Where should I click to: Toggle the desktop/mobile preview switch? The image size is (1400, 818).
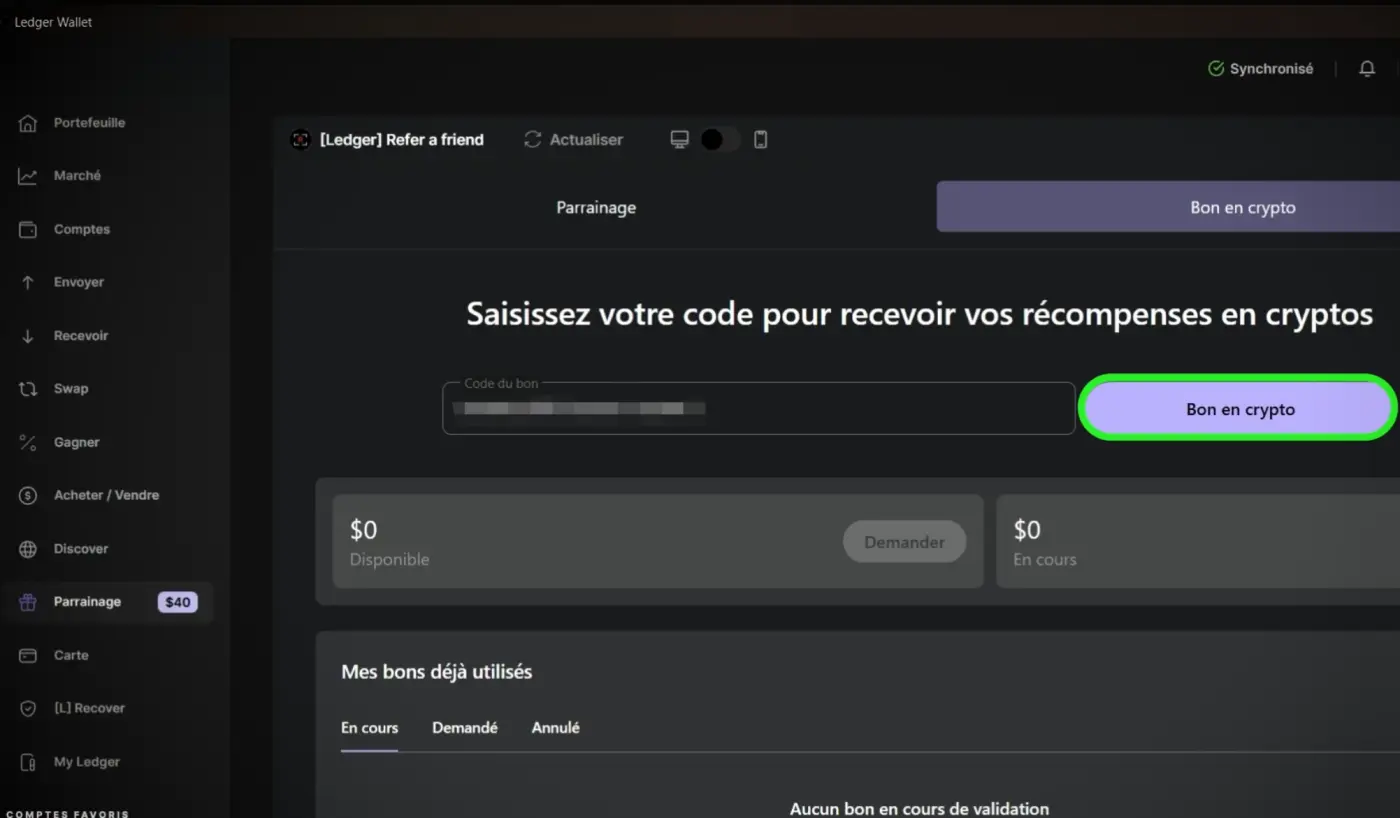tap(718, 139)
